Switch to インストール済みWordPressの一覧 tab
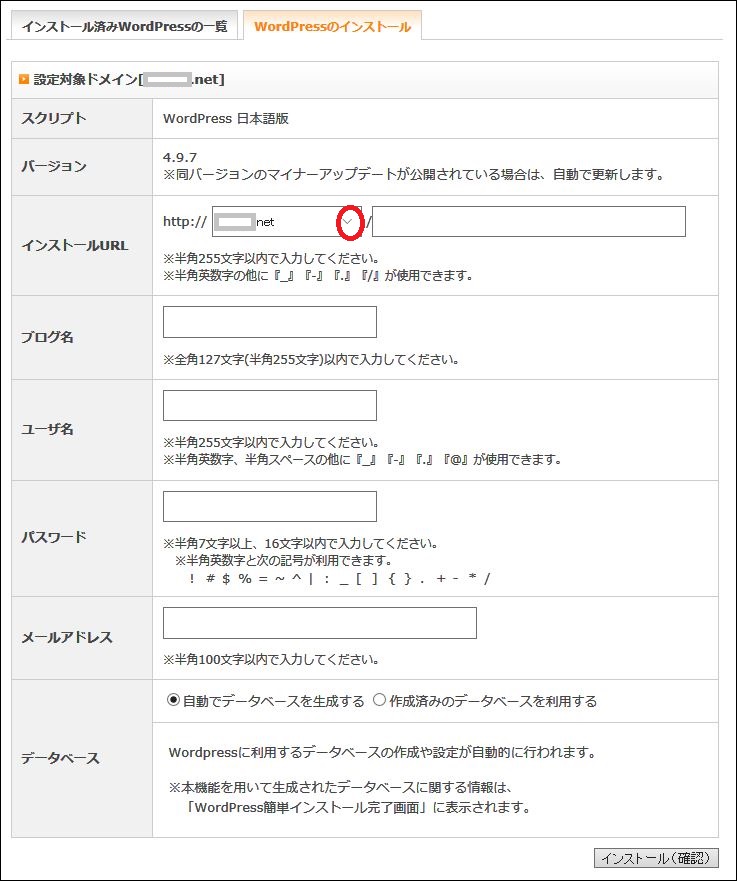This screenshot has height=881, width=737. (x=124, y=26)
